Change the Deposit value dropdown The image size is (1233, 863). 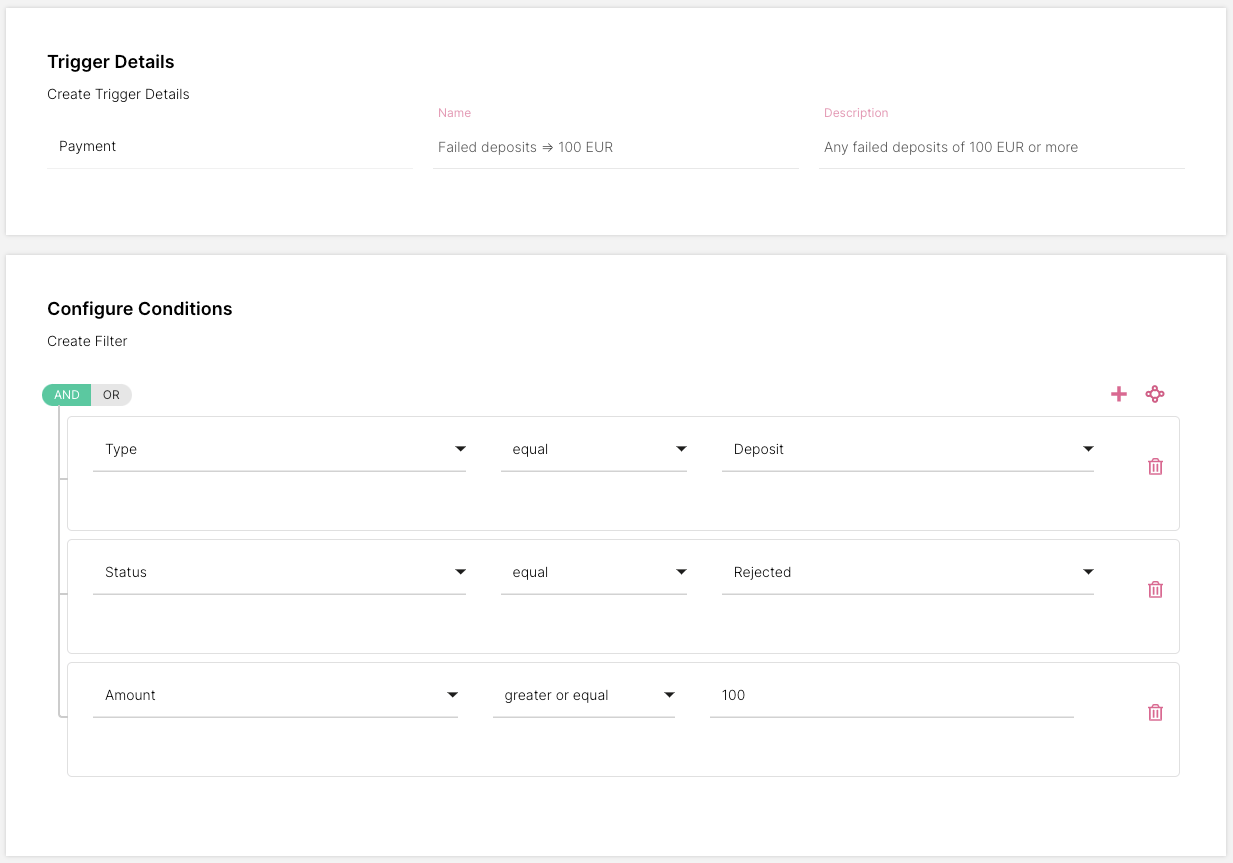pos(907,450)
